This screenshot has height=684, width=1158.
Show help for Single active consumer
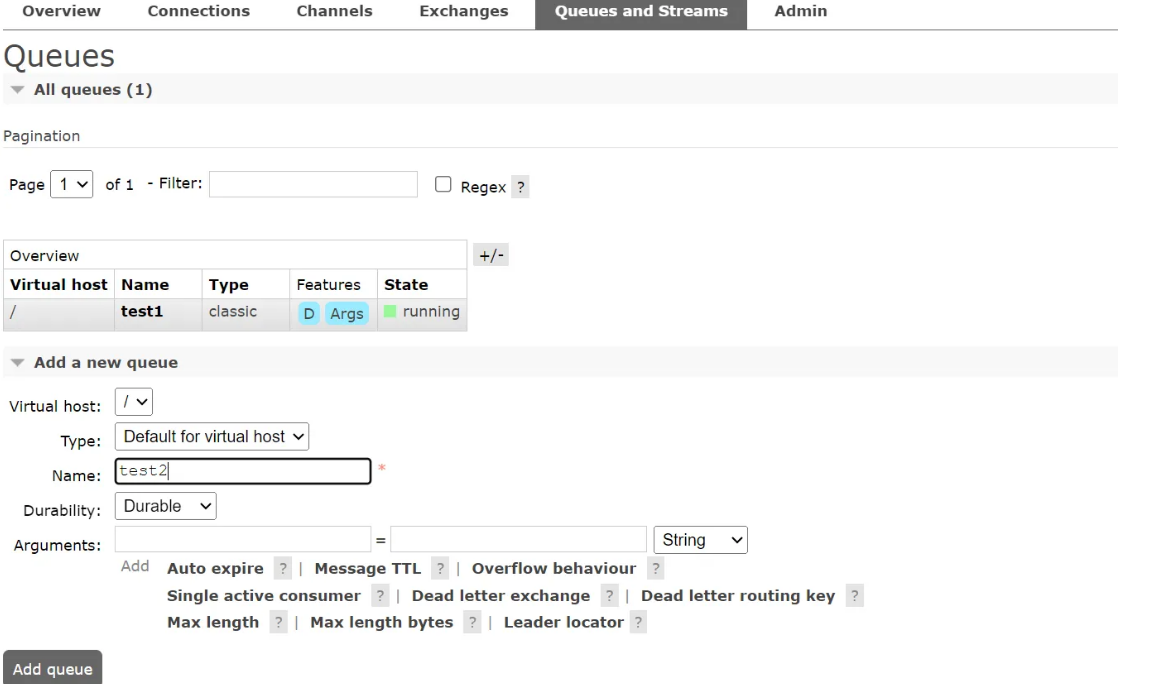tap(380, 596)
